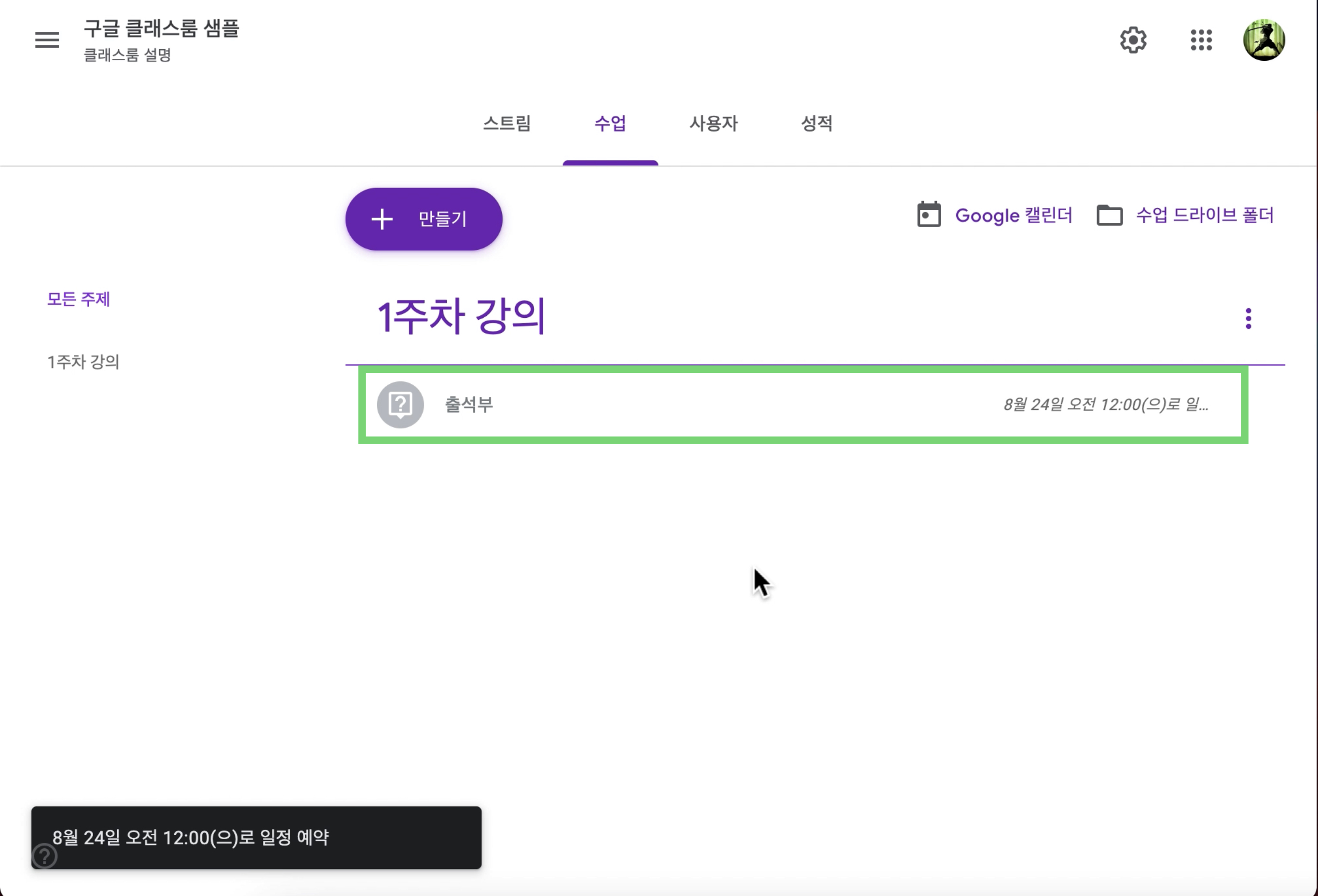Switch to the 스트림 tab
The image size is (1318, 896).
507,123
